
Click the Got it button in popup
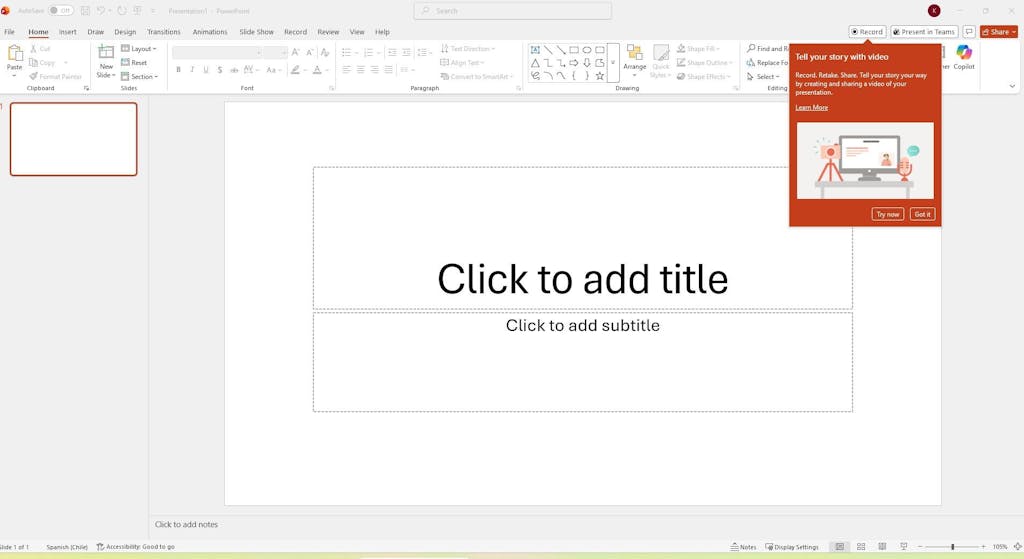point(922,214)
